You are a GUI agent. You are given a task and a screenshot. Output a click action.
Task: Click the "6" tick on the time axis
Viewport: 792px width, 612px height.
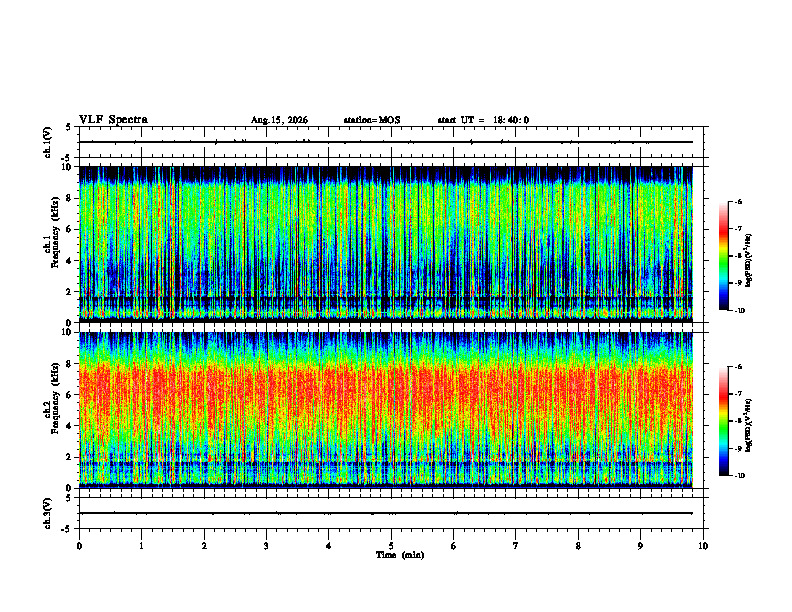tap(454, 546)
